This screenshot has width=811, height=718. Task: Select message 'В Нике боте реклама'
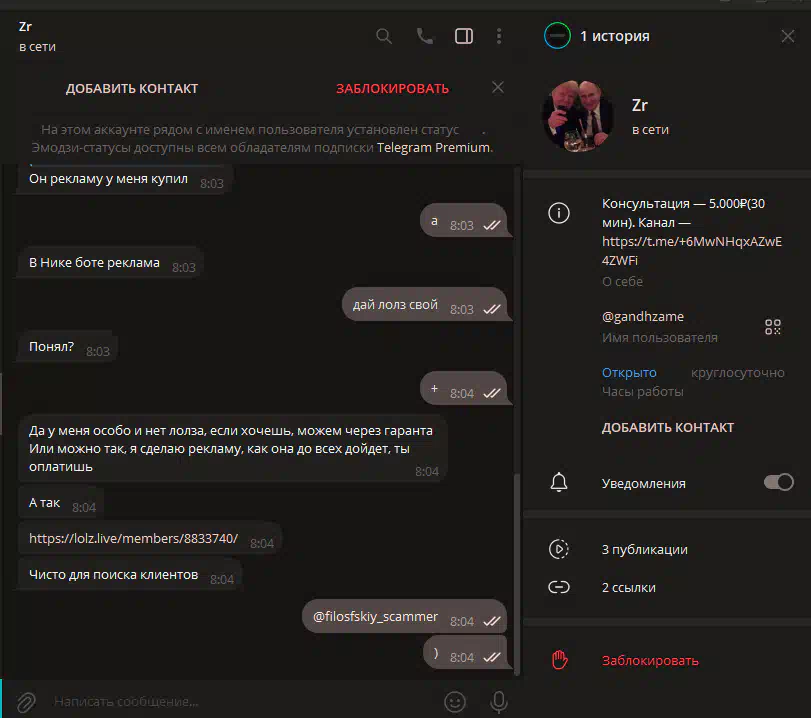click(110, 263)
